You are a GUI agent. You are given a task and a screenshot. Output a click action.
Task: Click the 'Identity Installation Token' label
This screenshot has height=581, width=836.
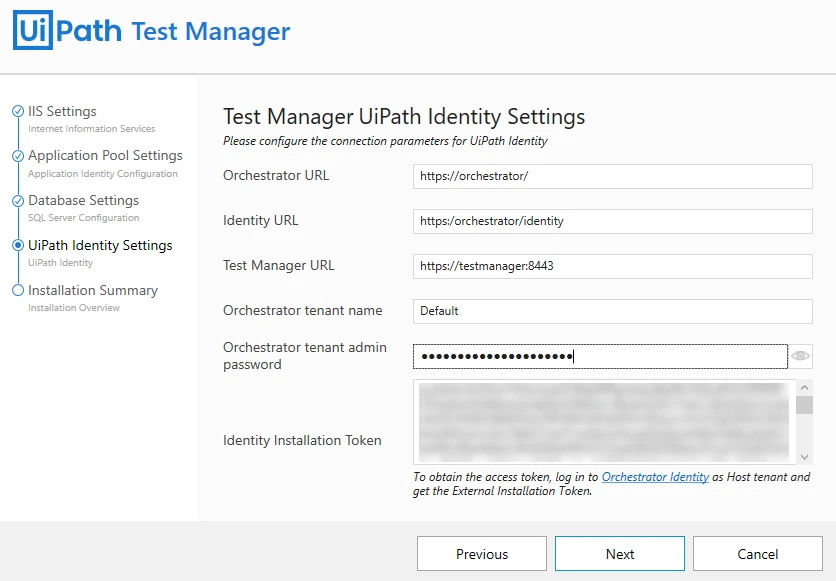tap(302, 440)
